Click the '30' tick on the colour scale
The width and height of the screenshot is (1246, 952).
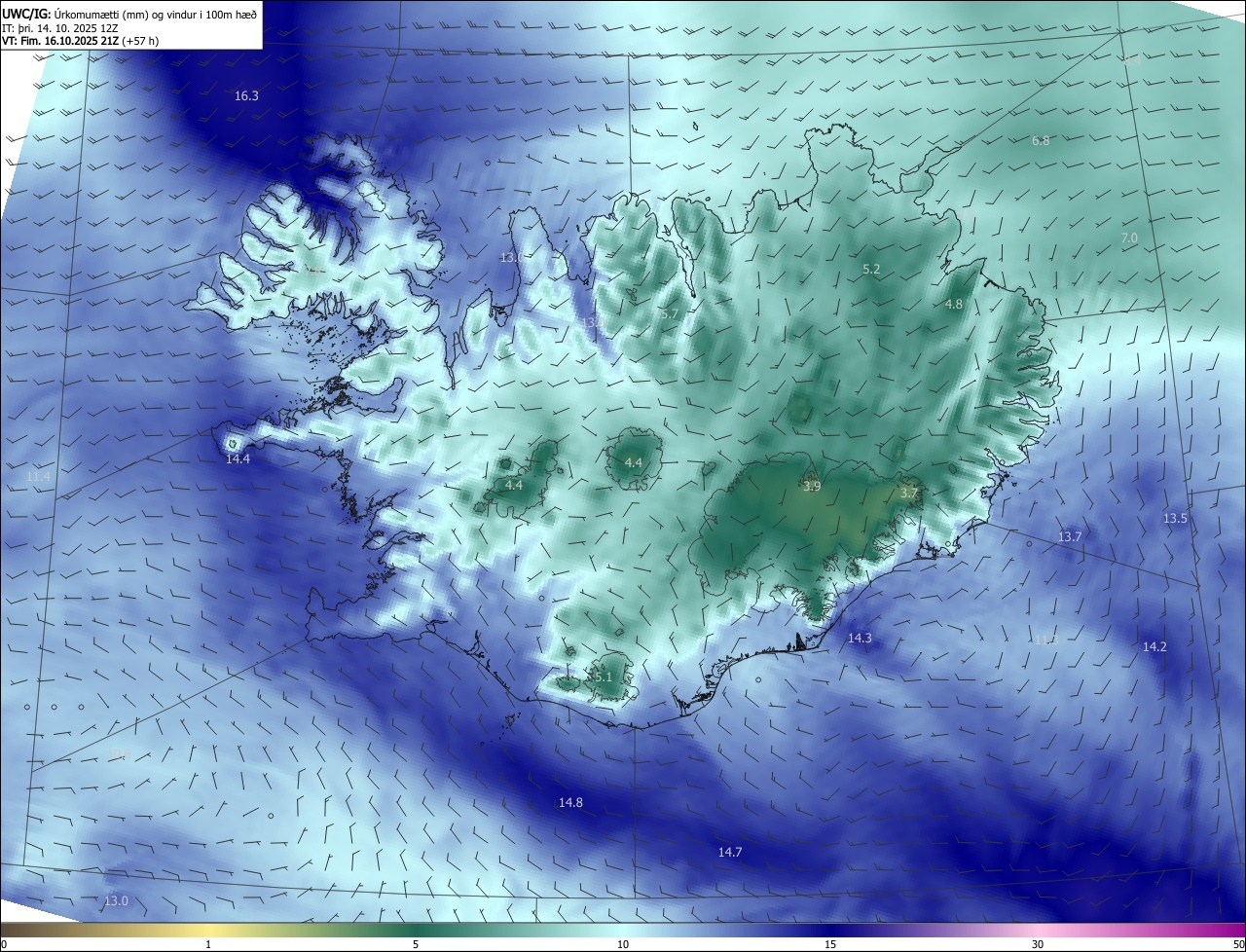[x=1038, y=944]
